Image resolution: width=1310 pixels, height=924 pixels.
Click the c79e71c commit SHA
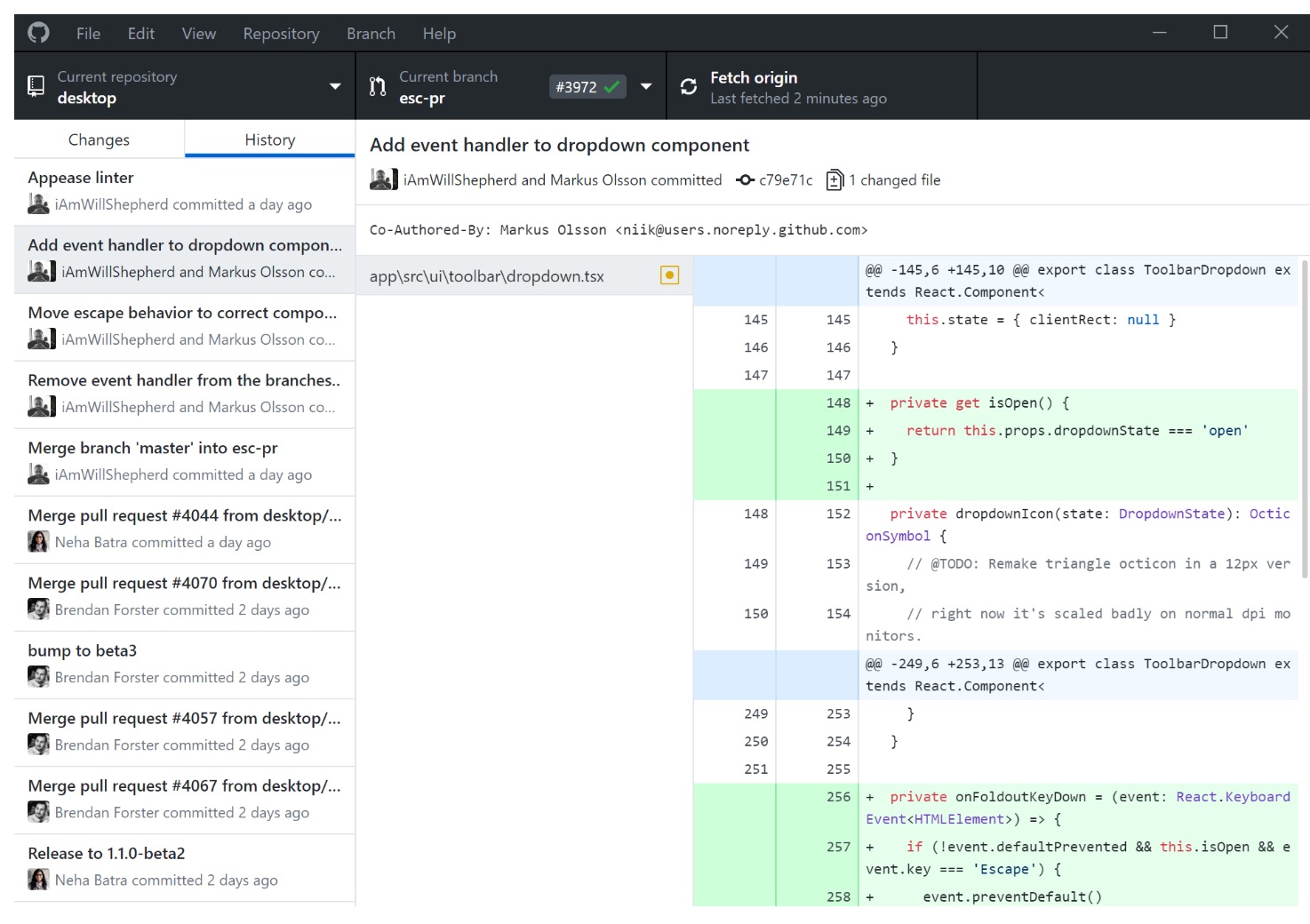pos(786,180)
